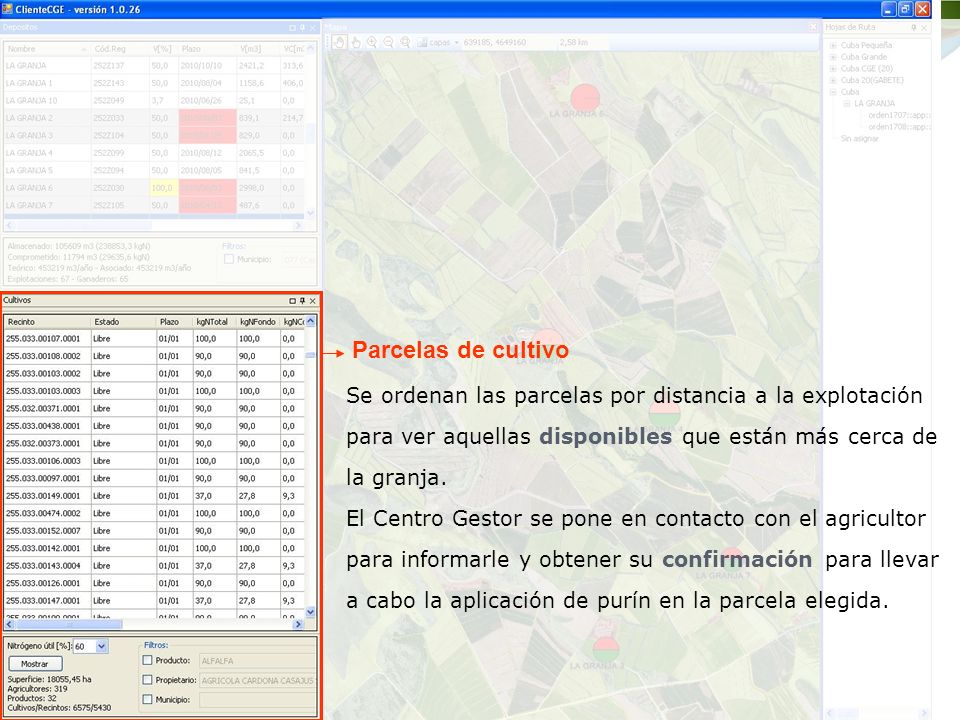
Task: Open the capas layers dropdown
Action: point(457,43)
